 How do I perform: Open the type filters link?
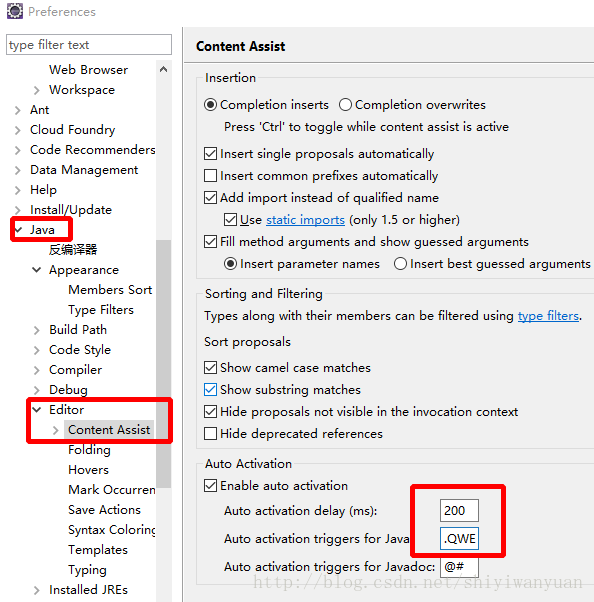click(x=548, y=316)
